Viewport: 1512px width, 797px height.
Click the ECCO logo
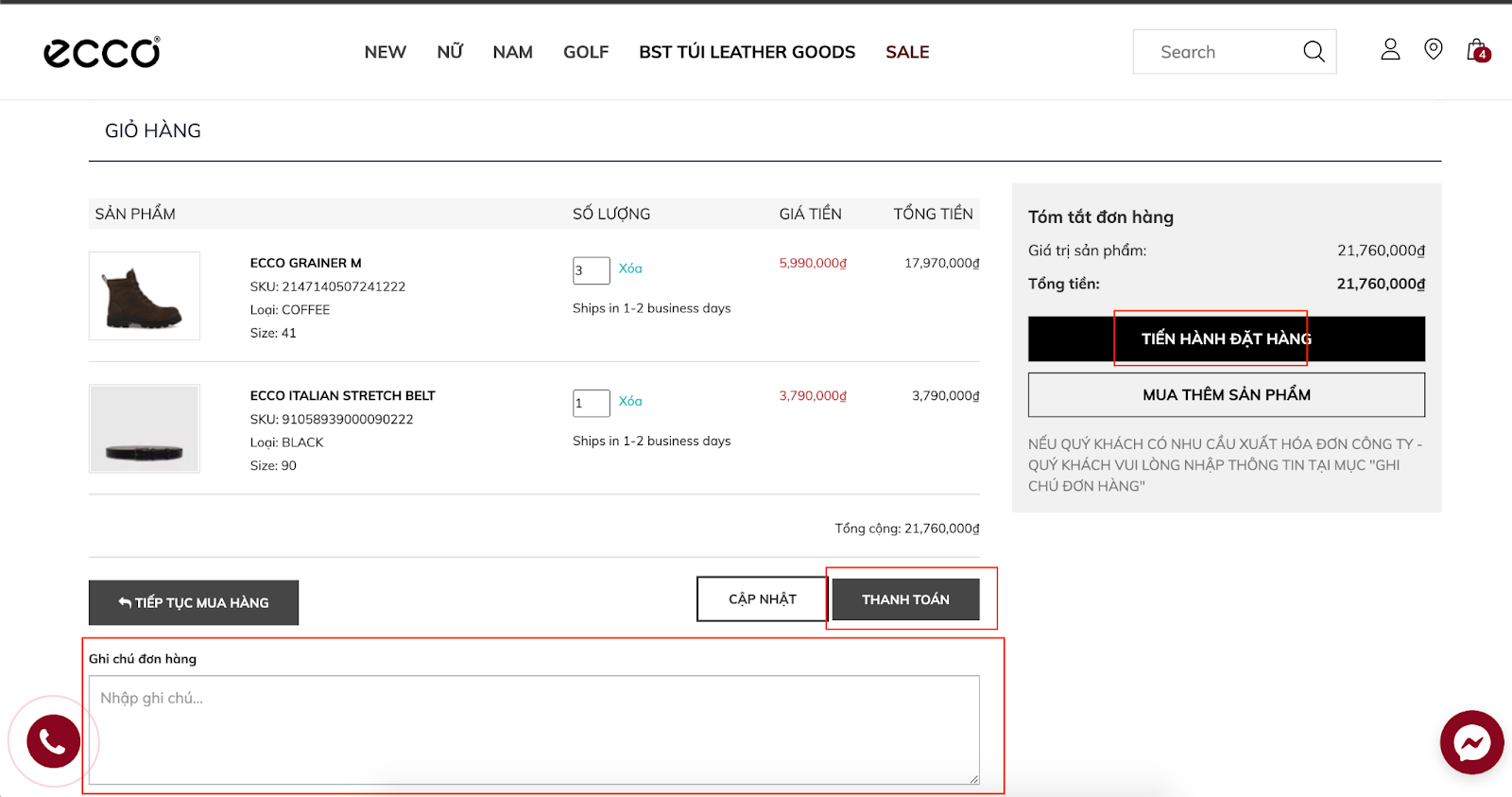click(102, 52)
